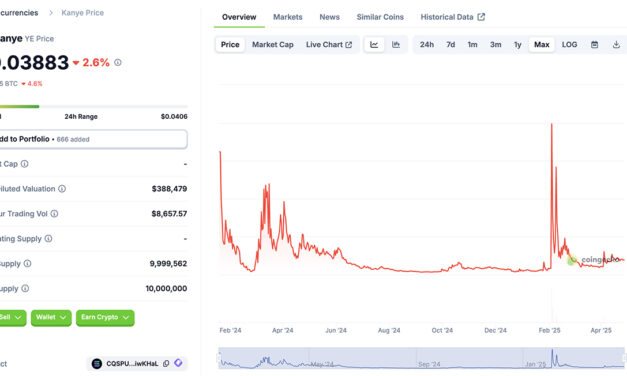Screen dimensions: 627x376
Task: Select the line chart view icon
Action: 374,44
